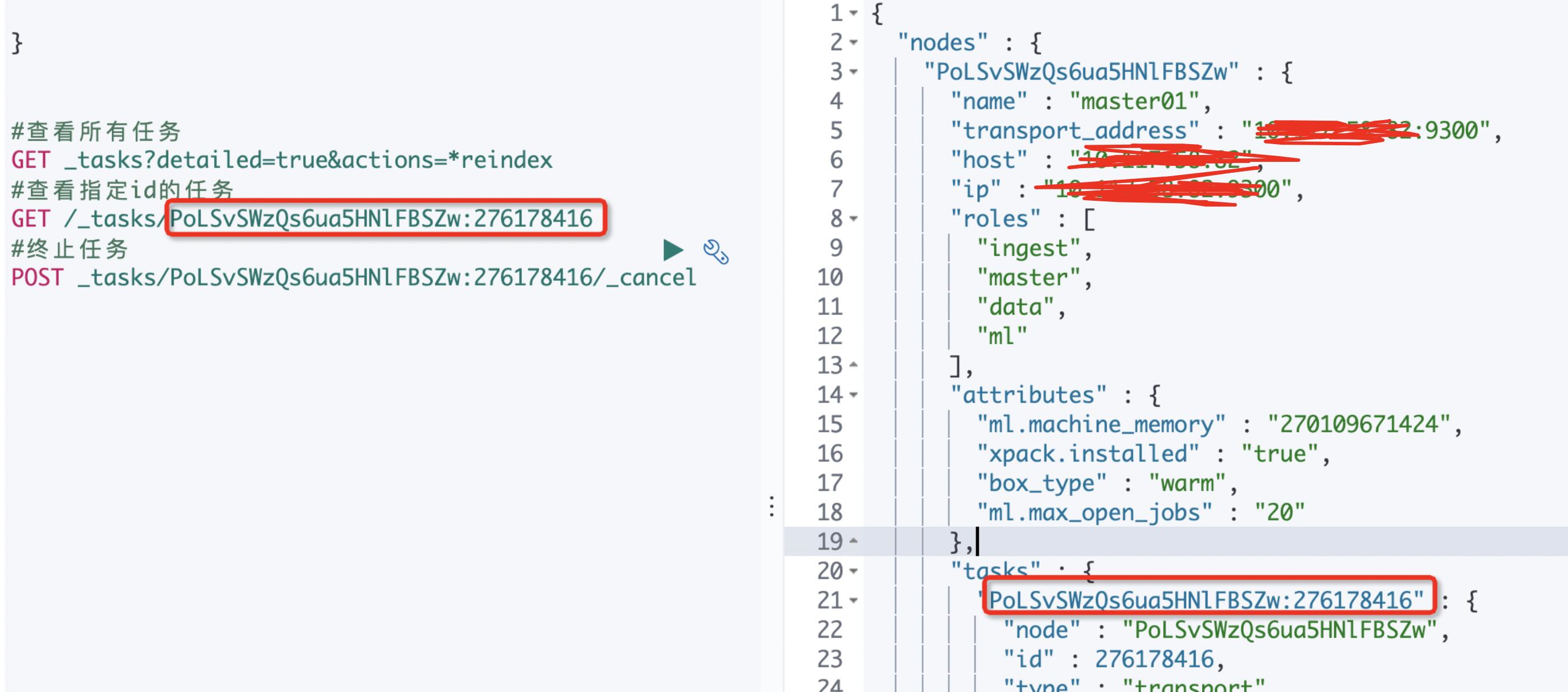The height and width of the screenshot is (692, 1568).
Task: Click the GET /_tasks task id request line
Action: coord(301,219)
